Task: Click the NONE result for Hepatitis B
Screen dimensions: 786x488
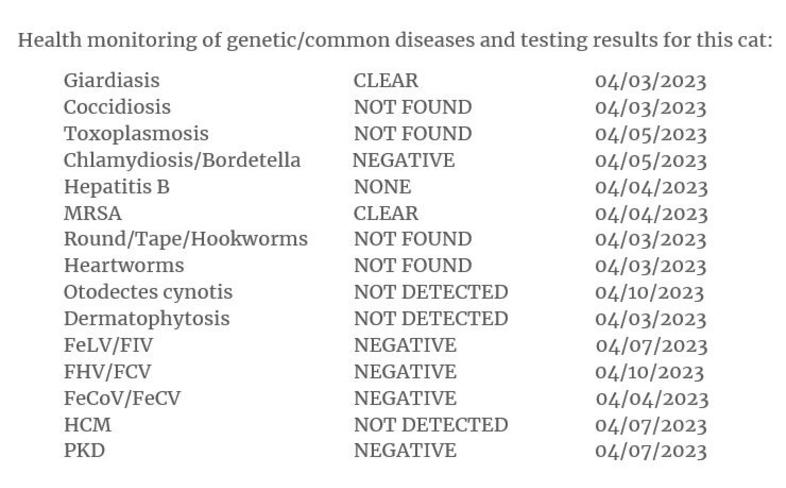Action: tap(382, 187)
